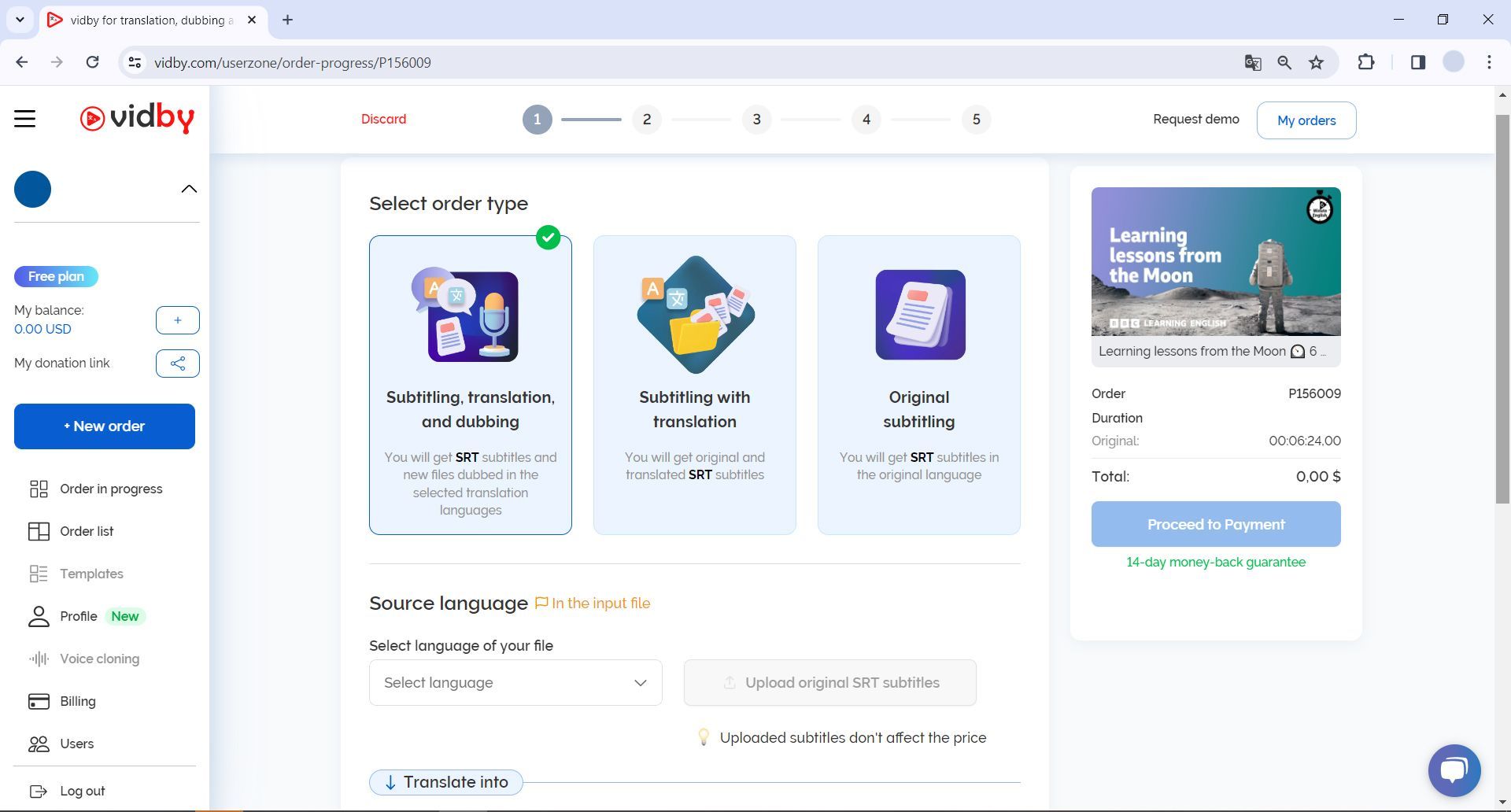Collapse the profile panel chevron
1511x812 pixels.
coord(188,188)
